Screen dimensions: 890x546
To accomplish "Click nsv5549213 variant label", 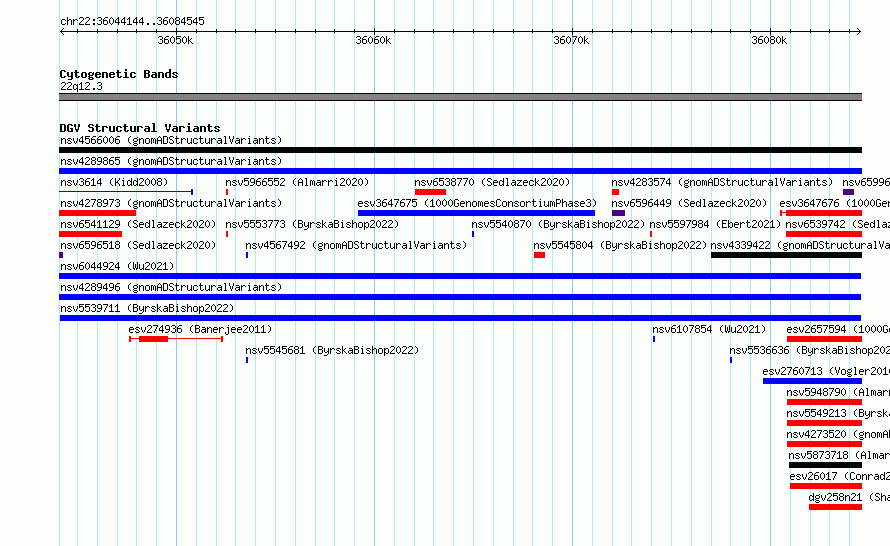I will 838,413.
